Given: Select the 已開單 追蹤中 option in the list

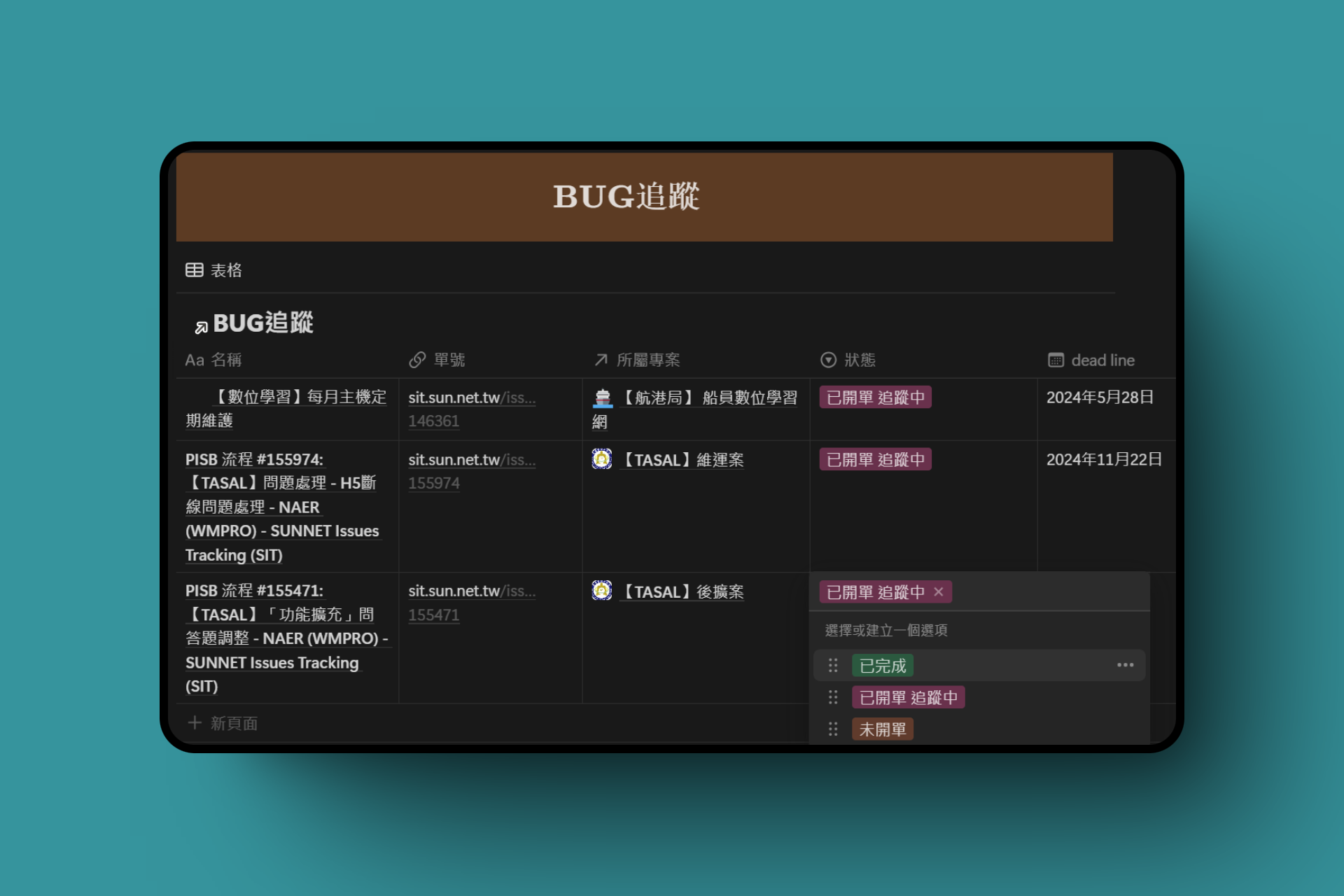Looking at the screenshot, I should coord(908,698).
